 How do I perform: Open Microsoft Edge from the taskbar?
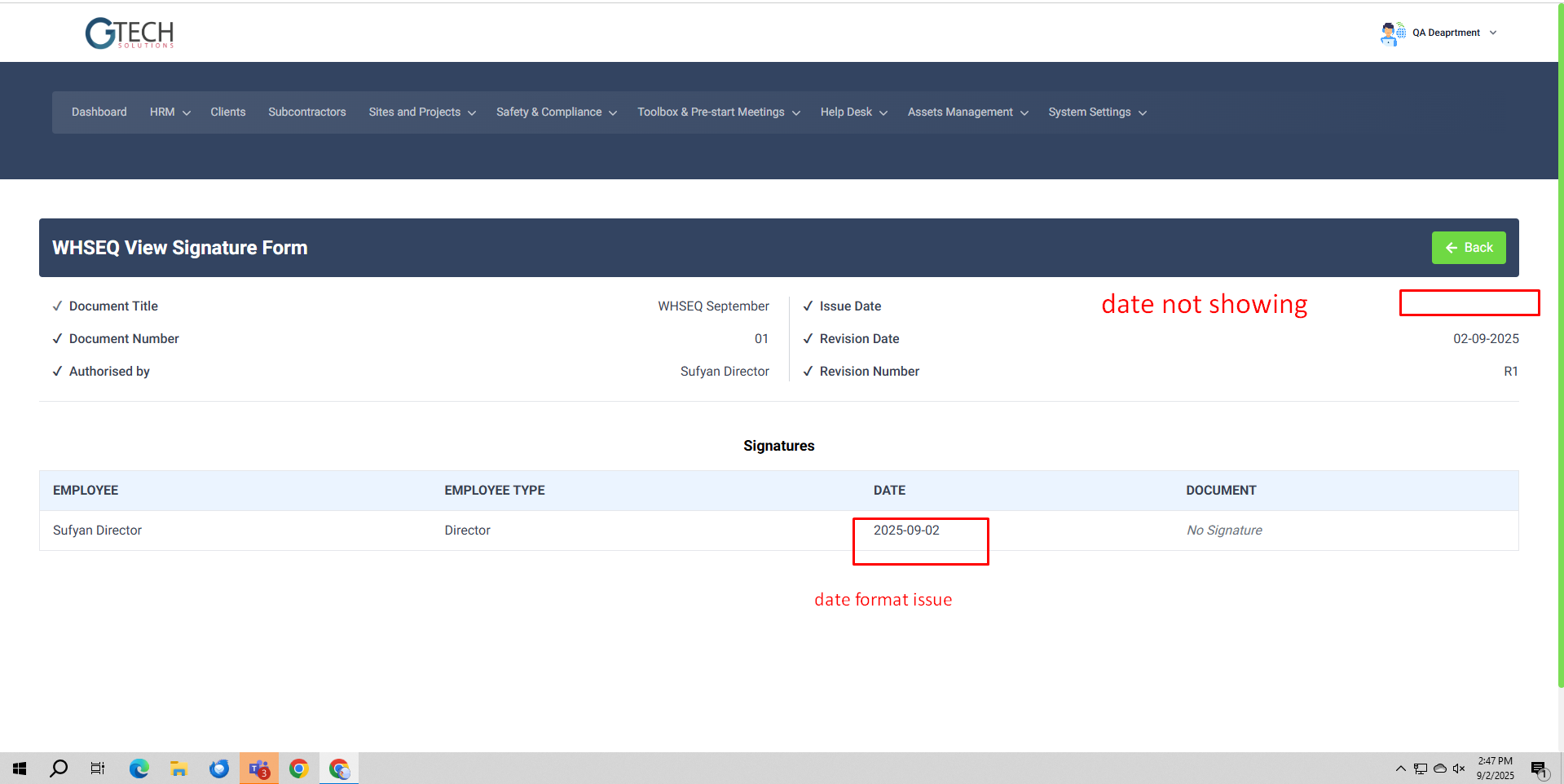(x=139, y=769)
